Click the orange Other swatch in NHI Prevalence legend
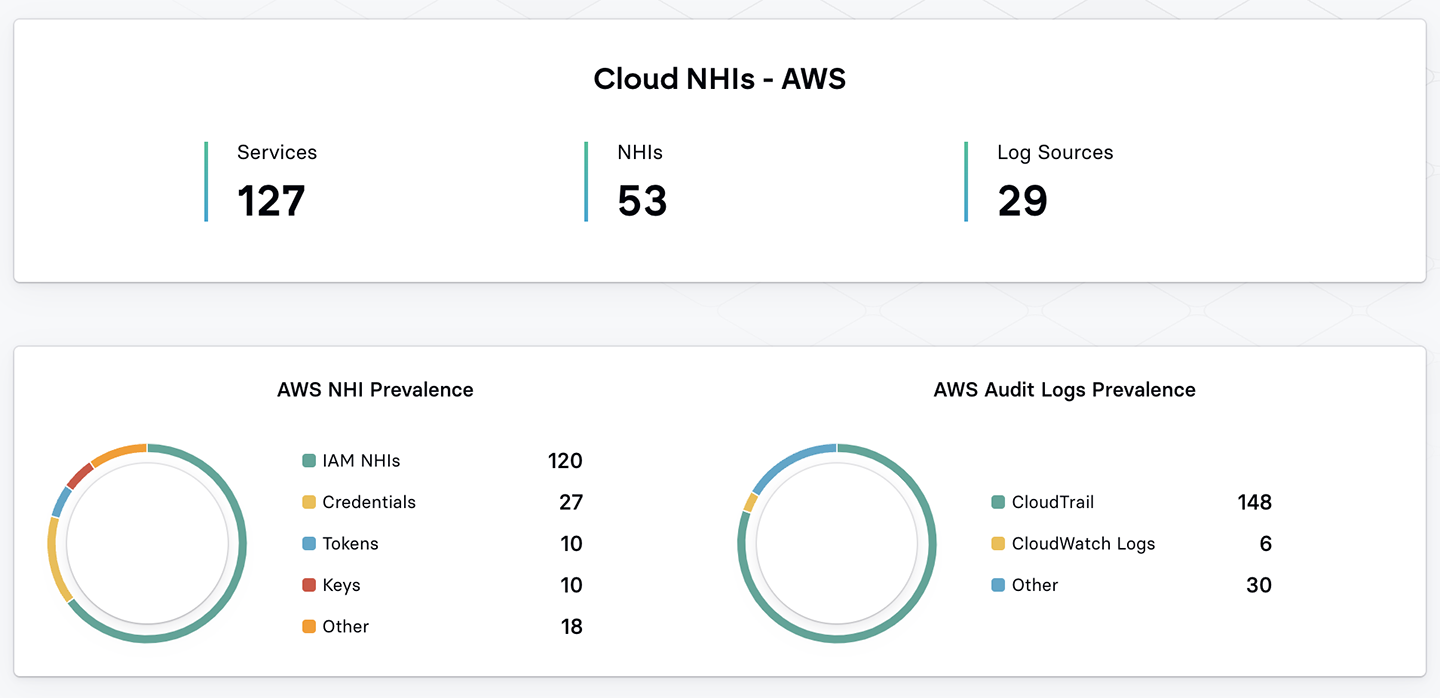 [x=309, y=627]
